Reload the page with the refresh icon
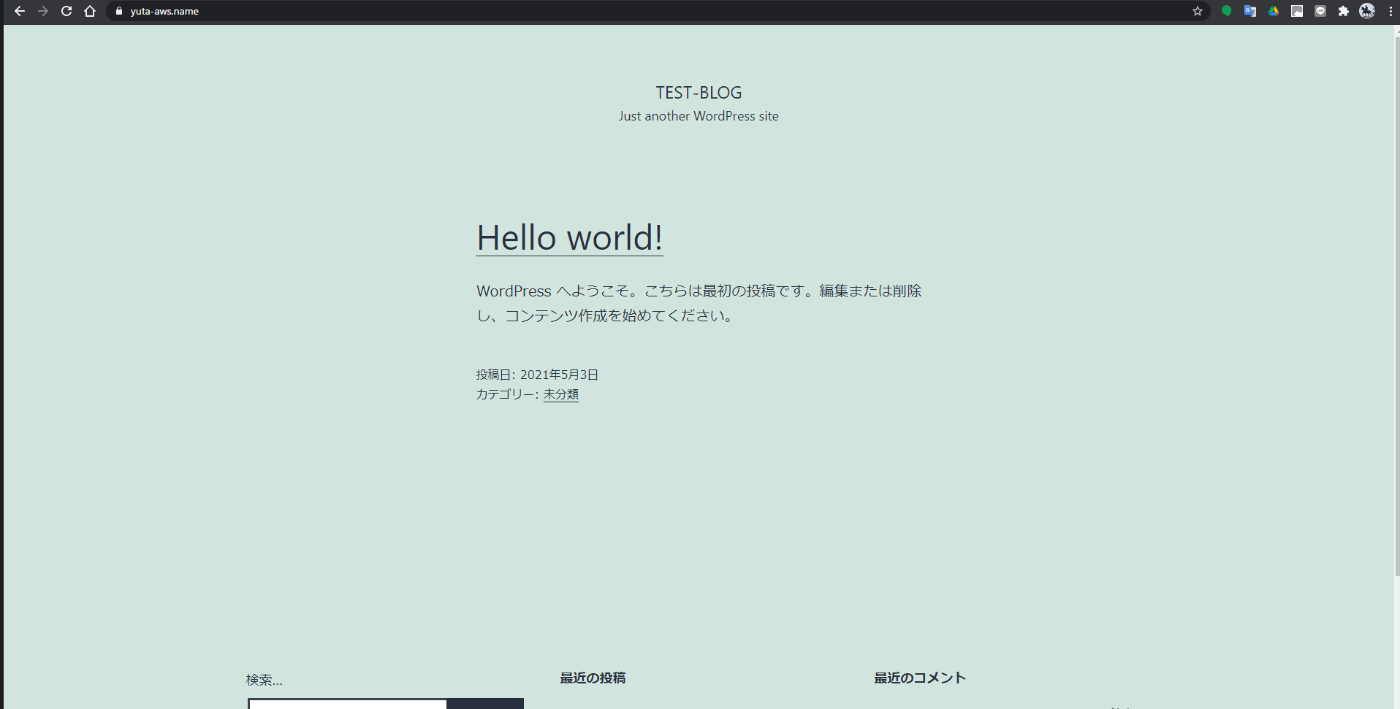1400x709 pixels. click(67, 11)
